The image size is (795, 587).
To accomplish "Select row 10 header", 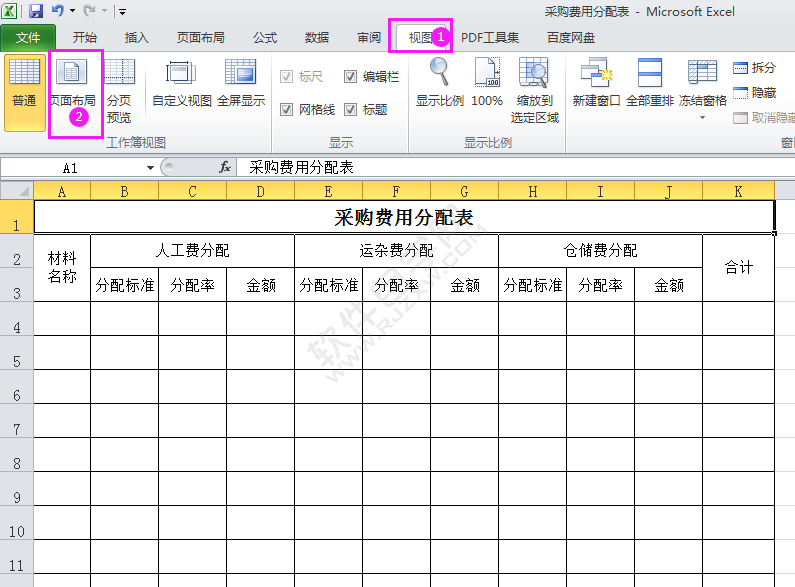I will click(x=17, y=523).
